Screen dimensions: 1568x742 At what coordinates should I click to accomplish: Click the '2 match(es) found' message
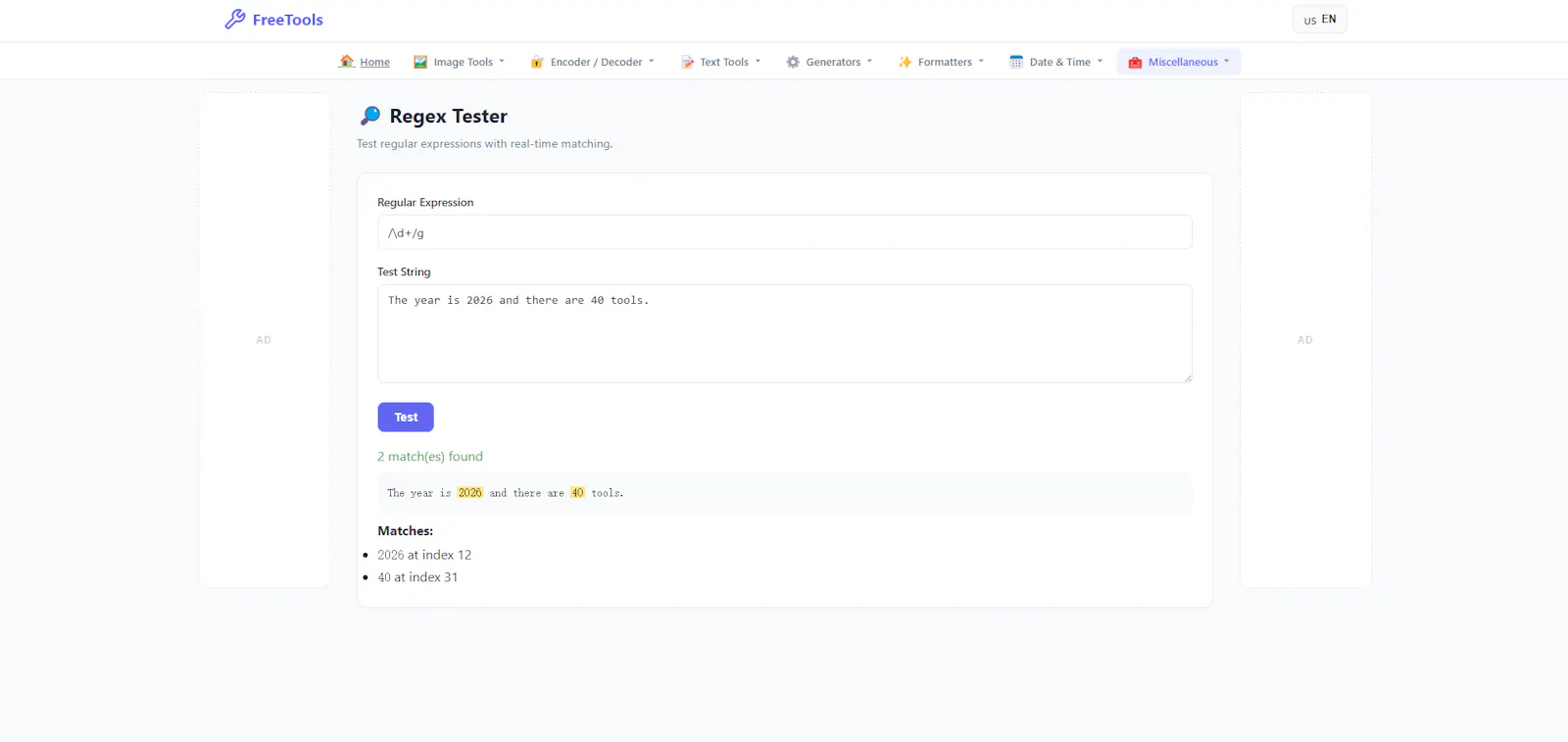(x=430, y=457)
